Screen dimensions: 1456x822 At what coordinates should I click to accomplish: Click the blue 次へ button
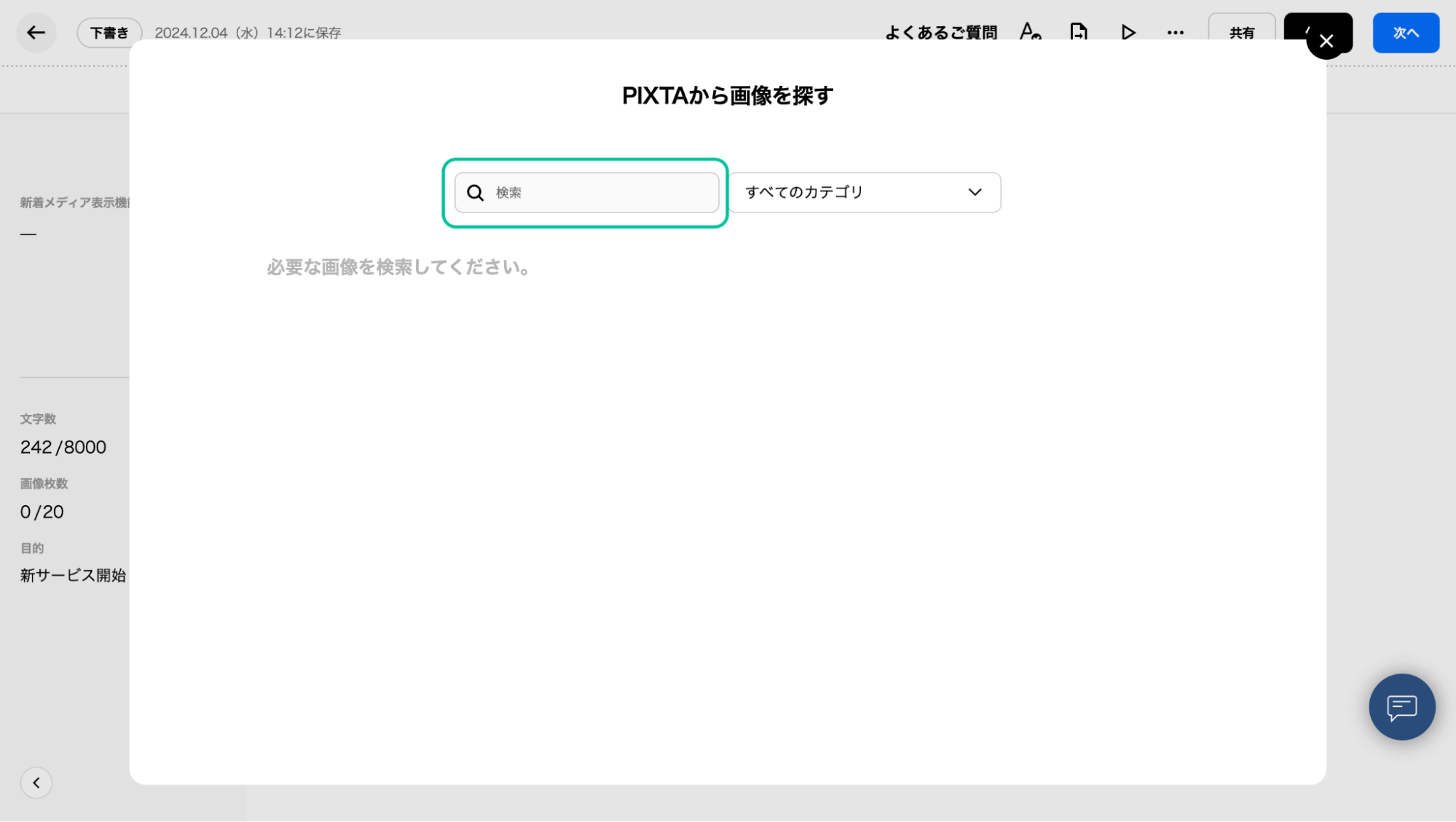pos(1405,33)
